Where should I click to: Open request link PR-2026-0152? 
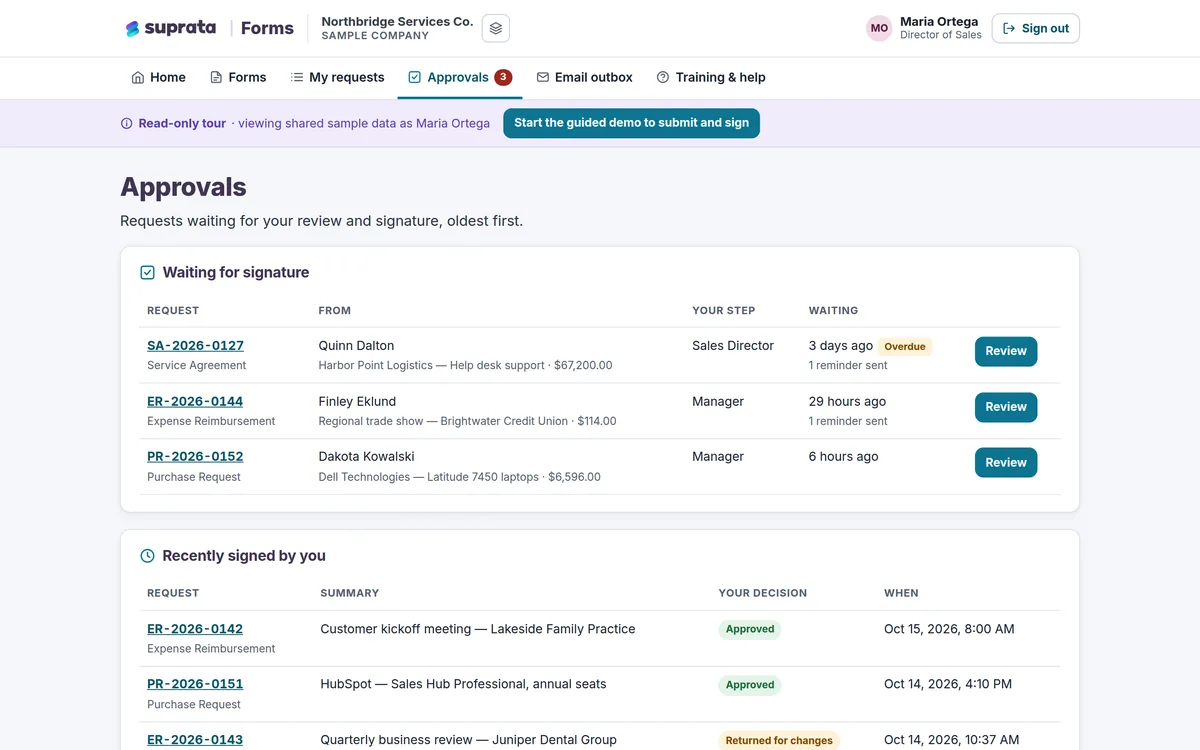coord(195,456)
